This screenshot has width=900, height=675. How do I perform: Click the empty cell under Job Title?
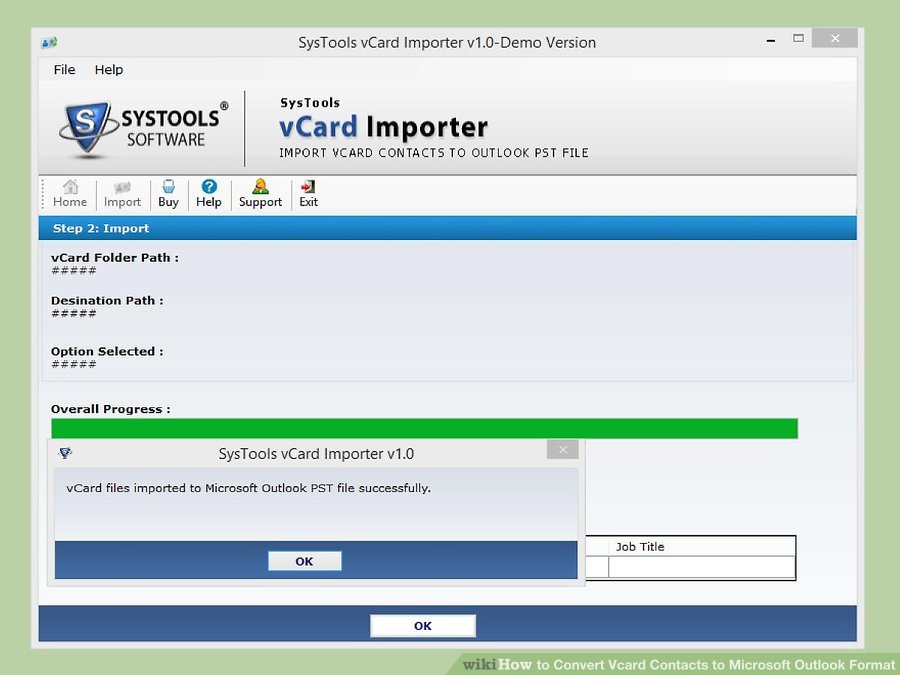coord(700,567)
